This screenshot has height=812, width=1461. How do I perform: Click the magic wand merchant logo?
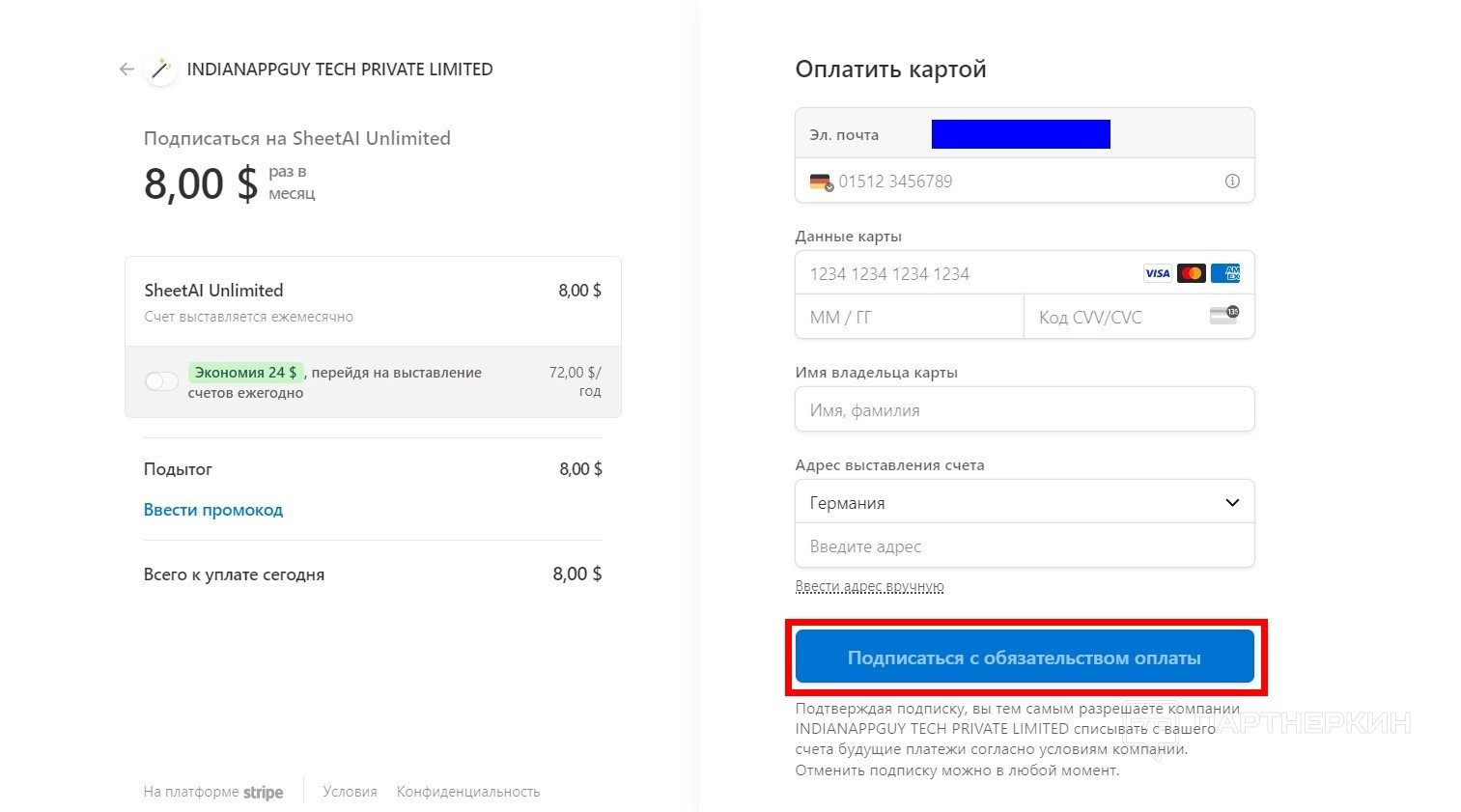(160, 70)
